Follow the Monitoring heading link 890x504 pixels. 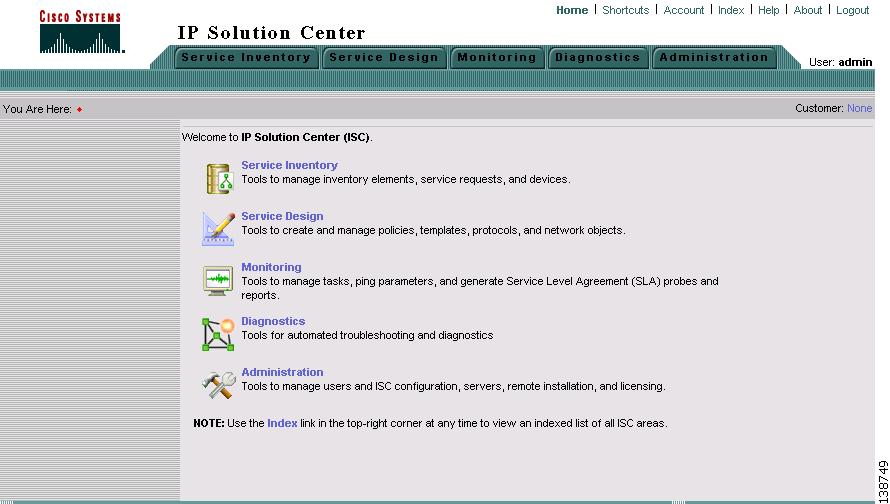click(271, 267)
